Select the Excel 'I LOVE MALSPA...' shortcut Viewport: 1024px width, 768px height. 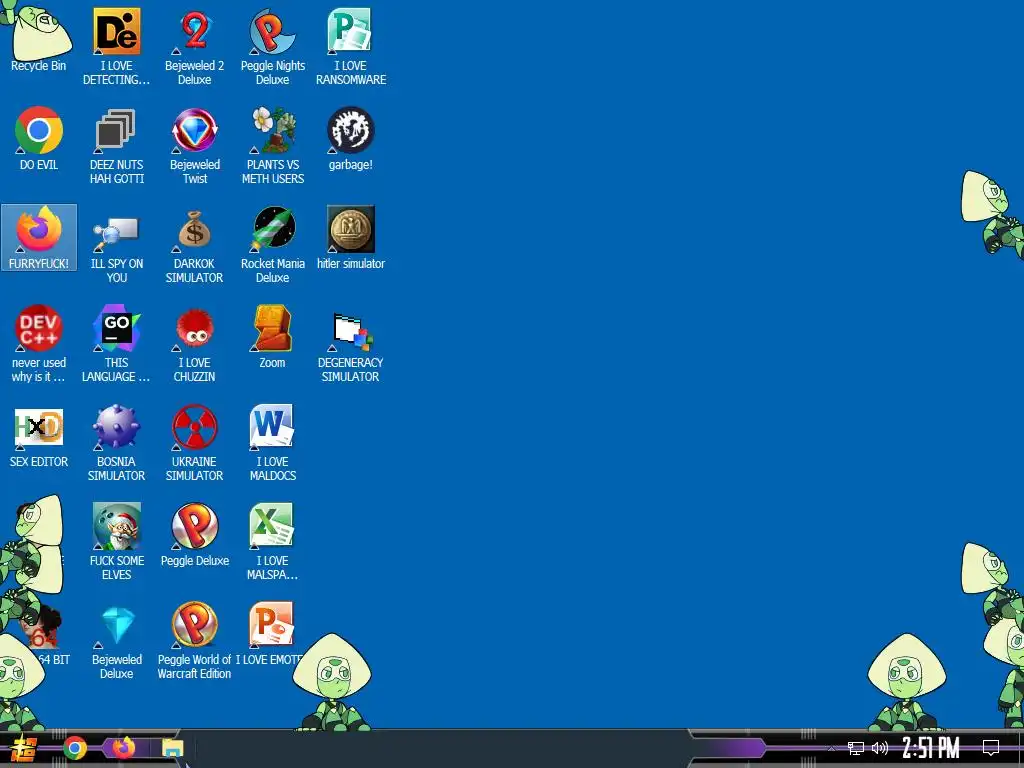[x=272, y=542]
